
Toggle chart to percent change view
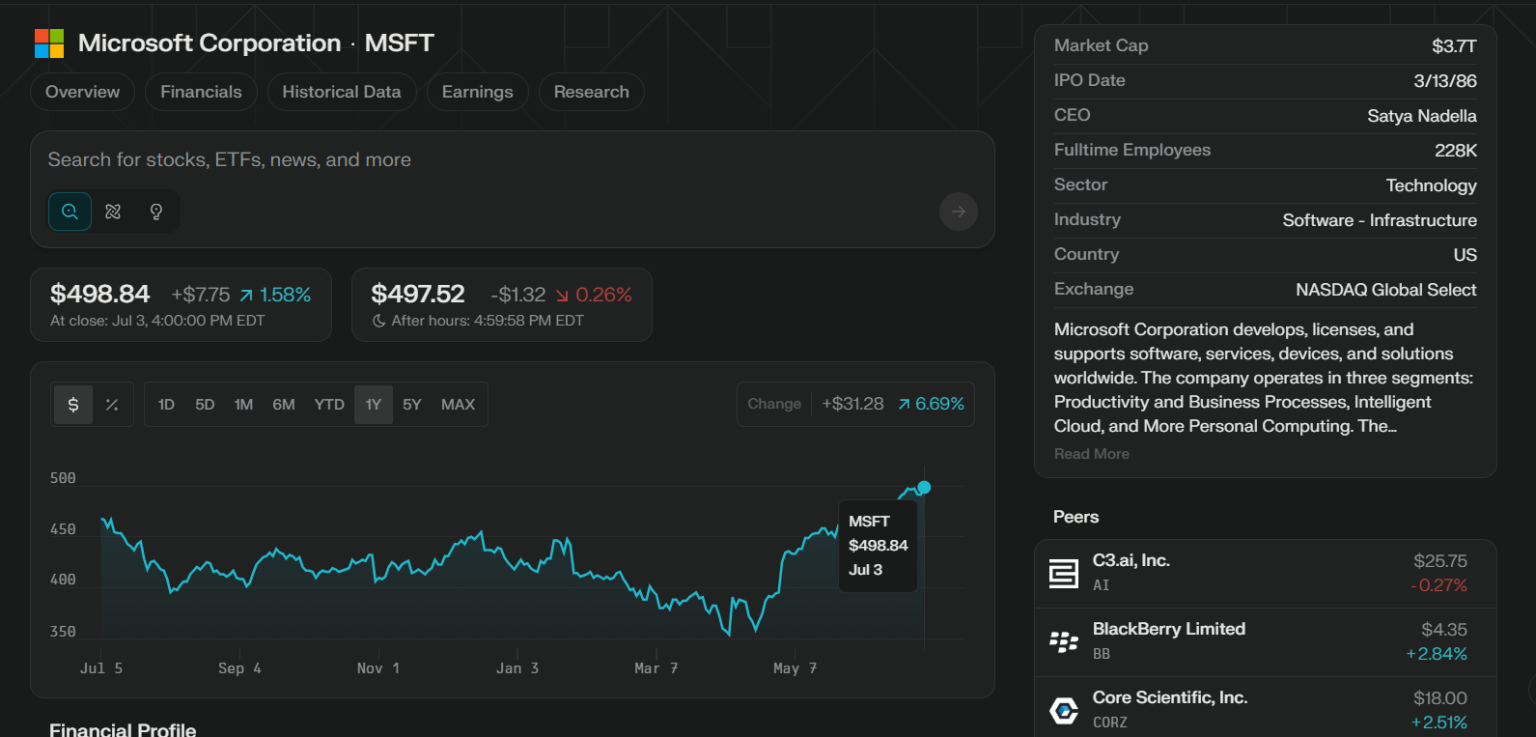112,404
